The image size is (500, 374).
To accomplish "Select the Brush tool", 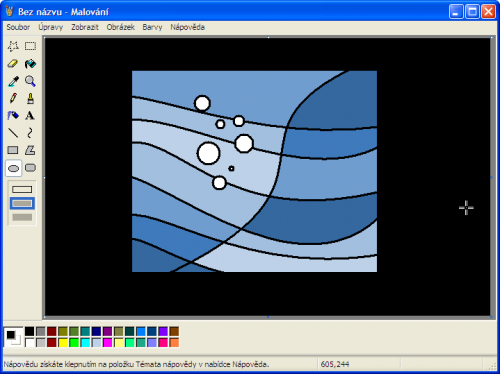I will 30,98.
